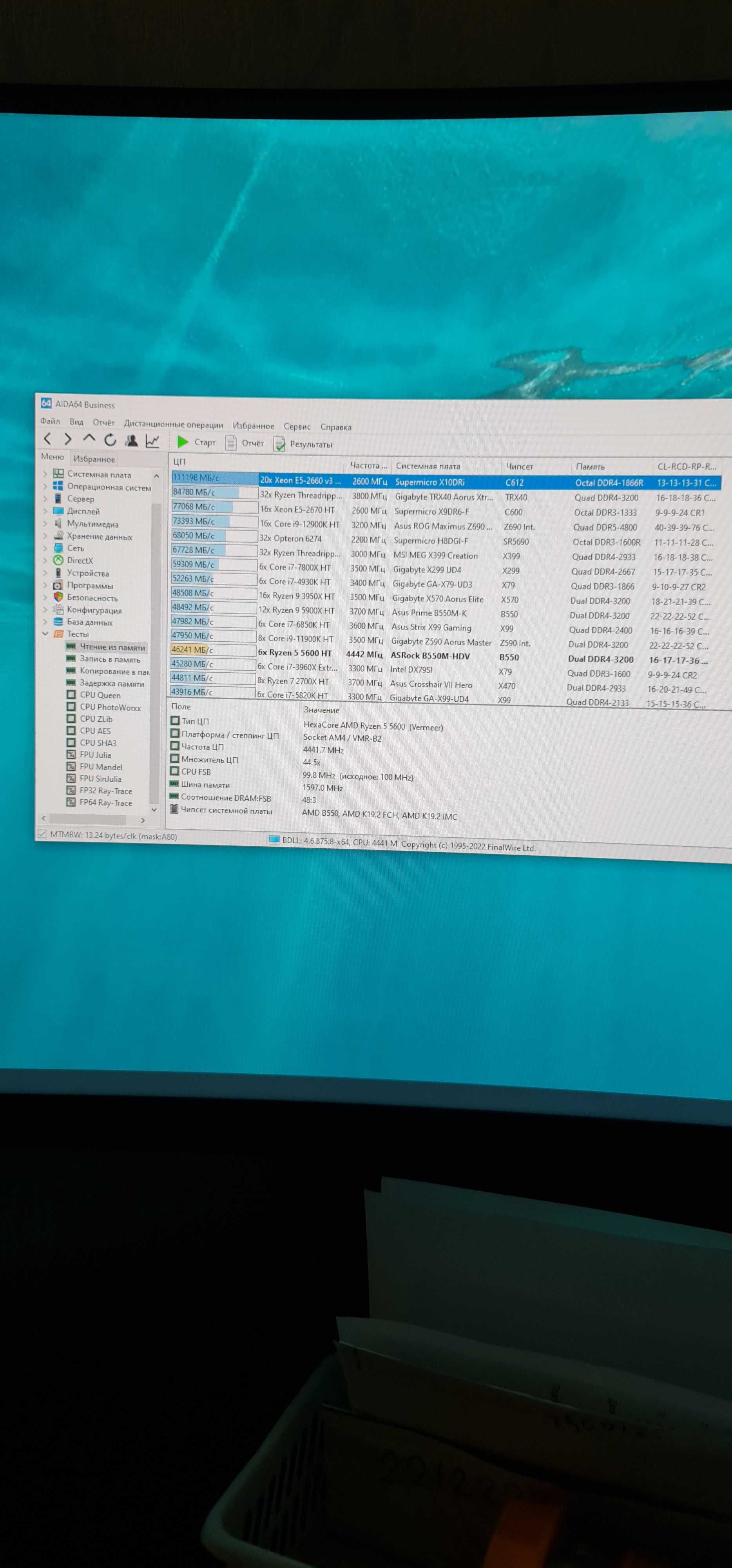Sort by the Частота column header

(368, 466)
